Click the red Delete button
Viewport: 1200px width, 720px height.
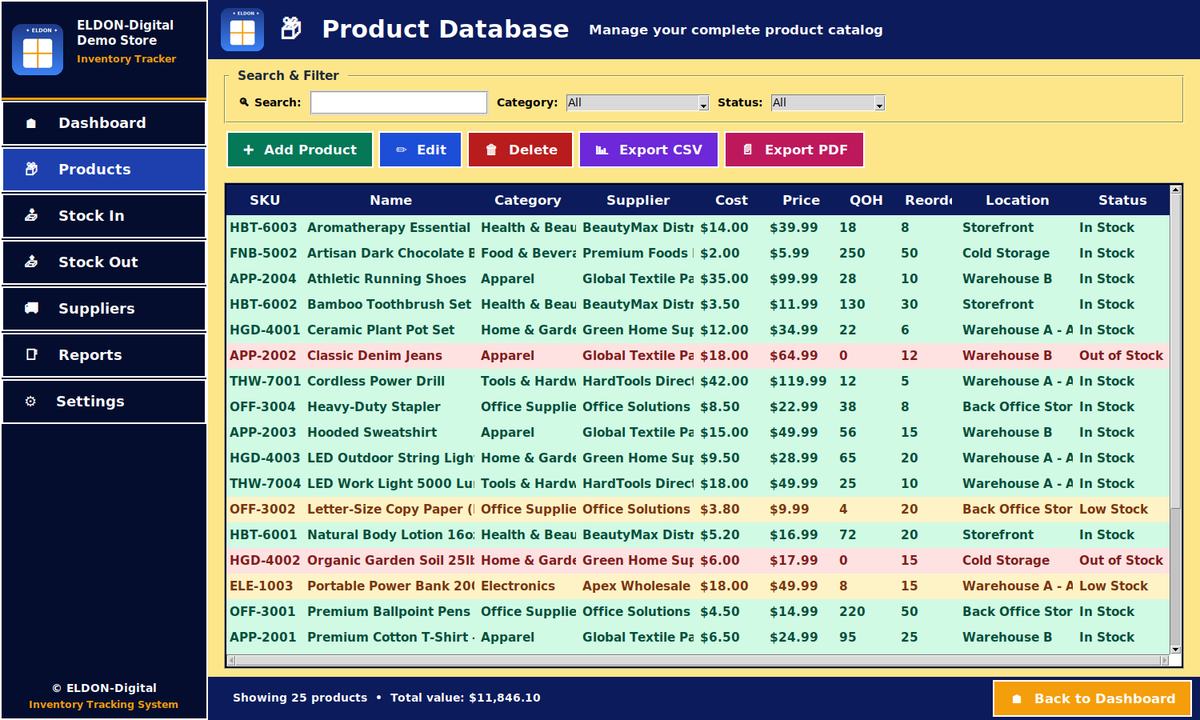520,150
